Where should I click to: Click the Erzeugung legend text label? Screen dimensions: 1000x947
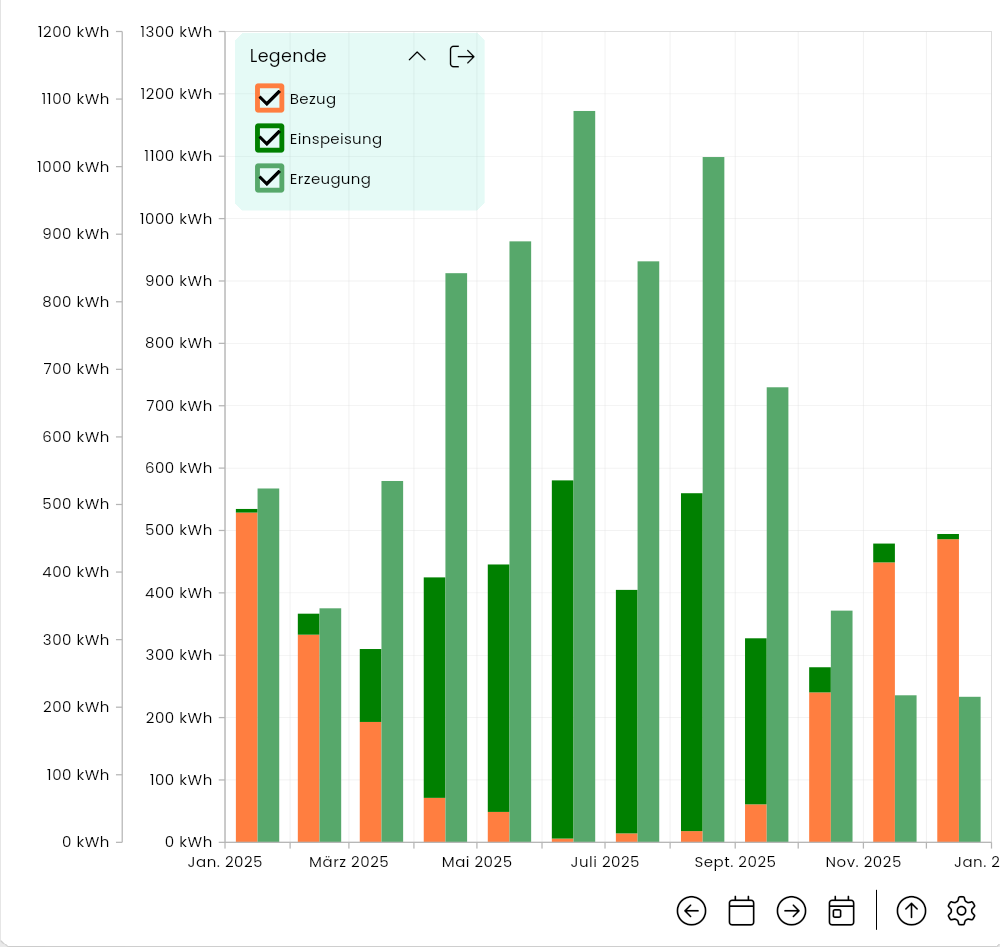[330, 179]
